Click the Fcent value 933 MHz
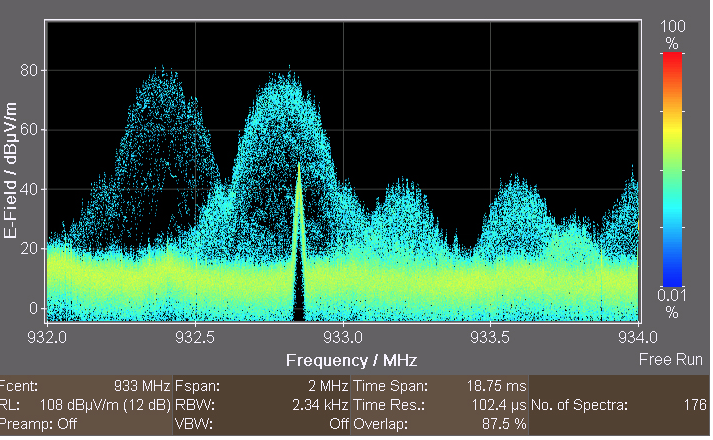The image size is (713, 440). coord(141,387)
